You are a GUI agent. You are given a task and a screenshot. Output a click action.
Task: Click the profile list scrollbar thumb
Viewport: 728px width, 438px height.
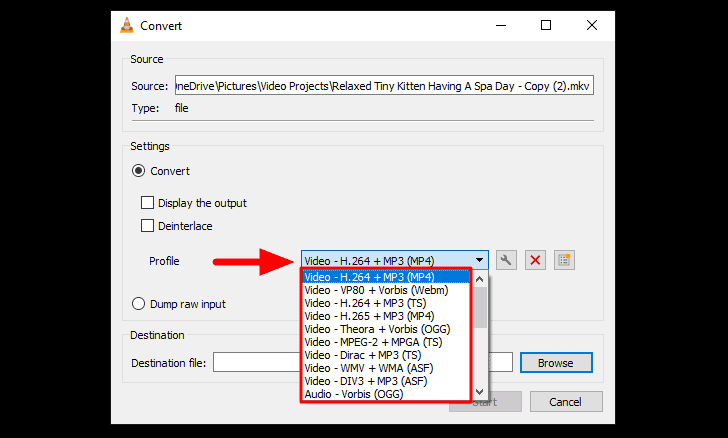click(x=480, y=307)
